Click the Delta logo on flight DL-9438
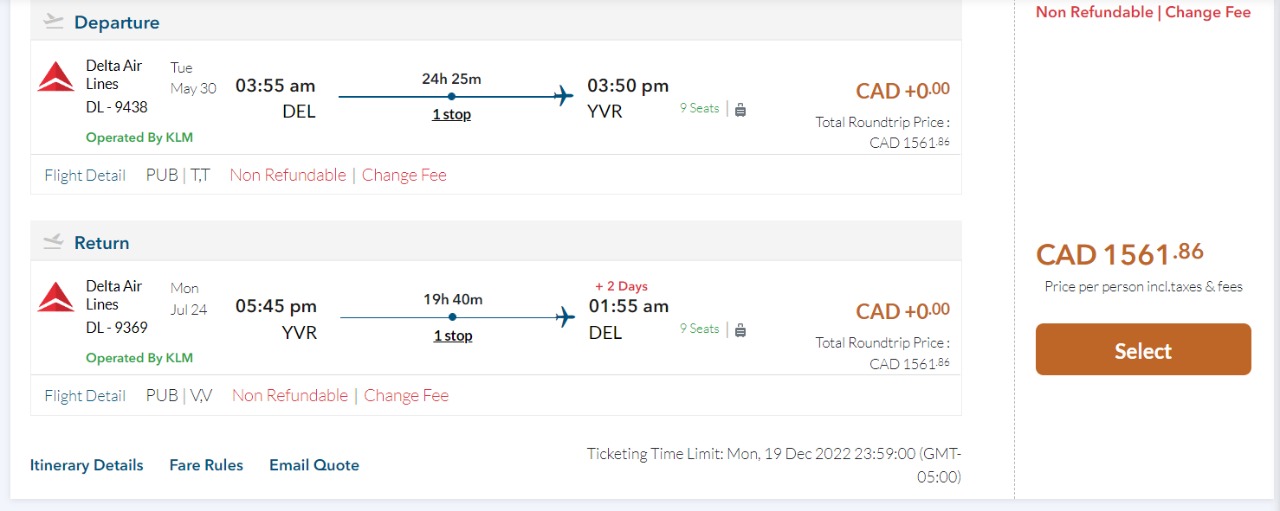 [56, 77]
